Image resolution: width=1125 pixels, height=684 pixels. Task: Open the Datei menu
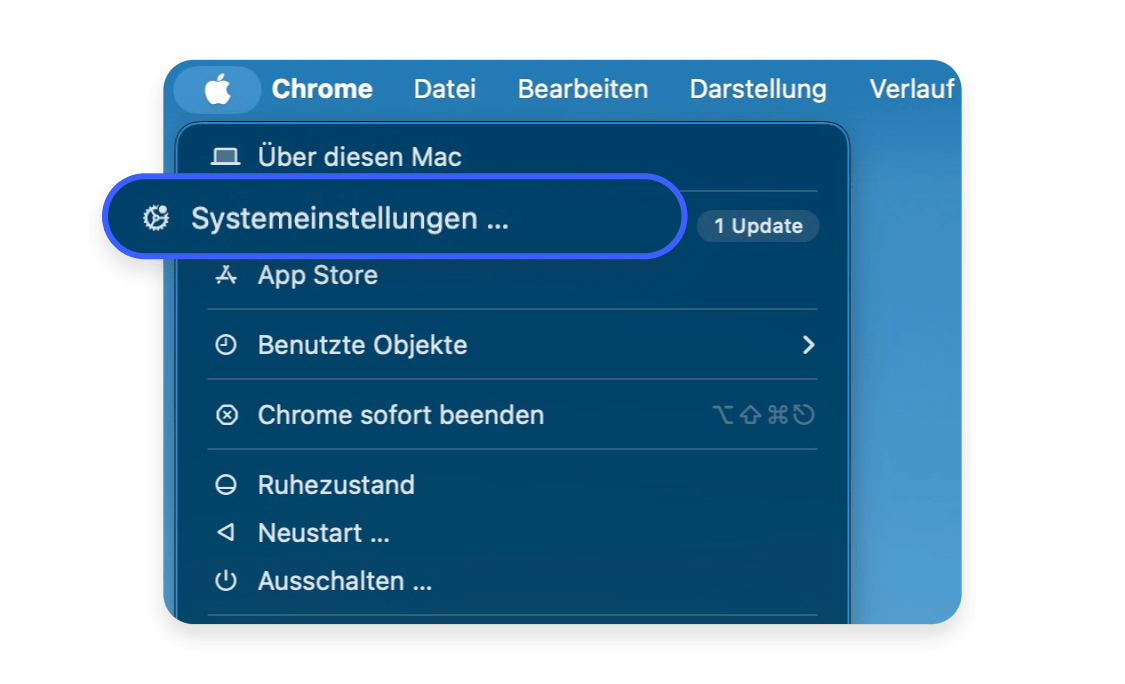coord(445,89)
